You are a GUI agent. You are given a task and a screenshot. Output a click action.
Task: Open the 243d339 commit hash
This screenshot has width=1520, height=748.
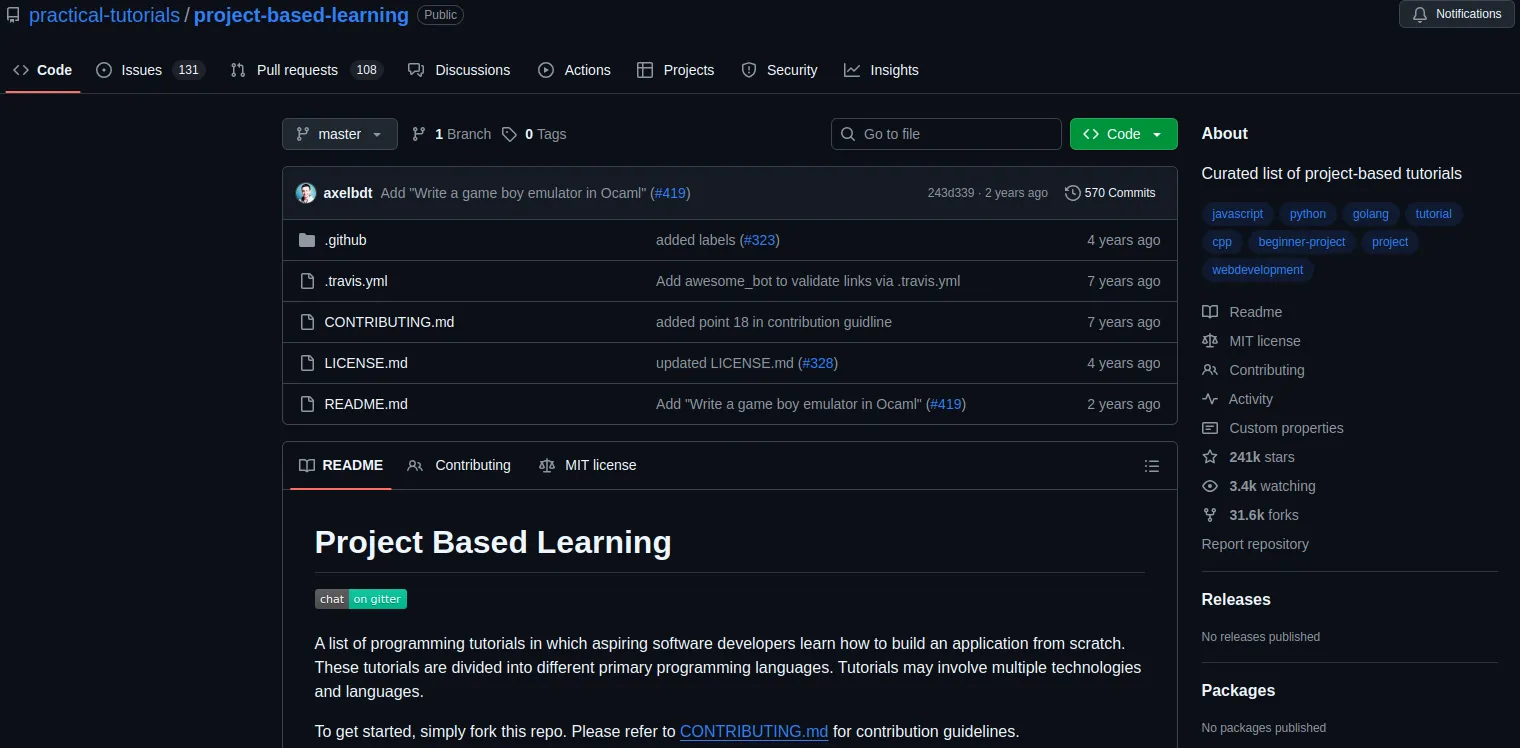tap(950, 193)
